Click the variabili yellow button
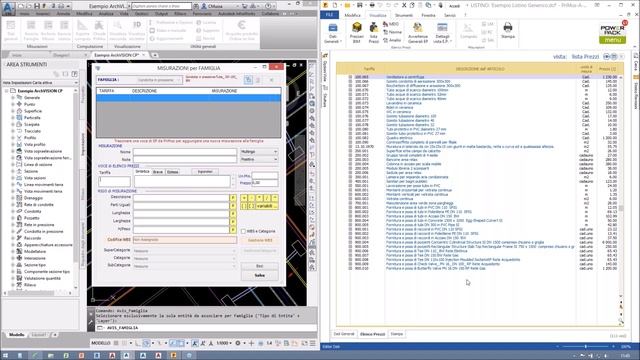Viewport: 640px width, 360px height. coord(267,206)
